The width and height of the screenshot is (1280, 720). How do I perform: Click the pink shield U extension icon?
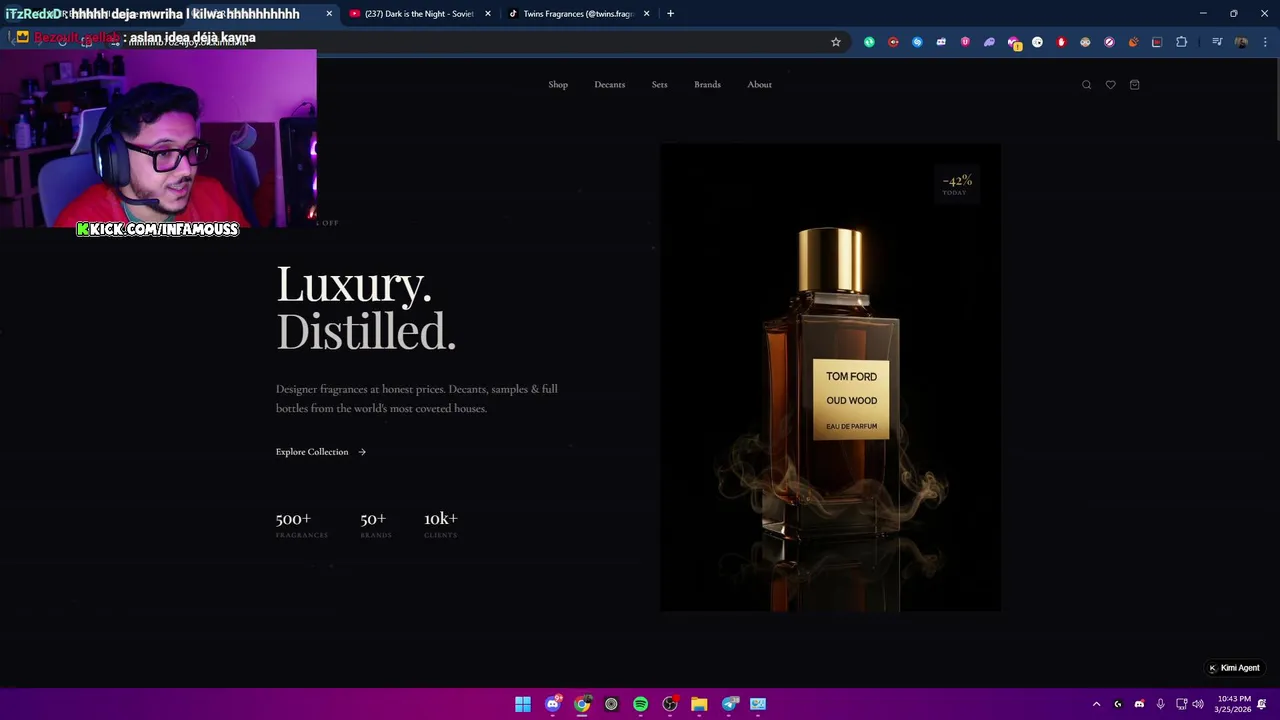click(965, 42)
